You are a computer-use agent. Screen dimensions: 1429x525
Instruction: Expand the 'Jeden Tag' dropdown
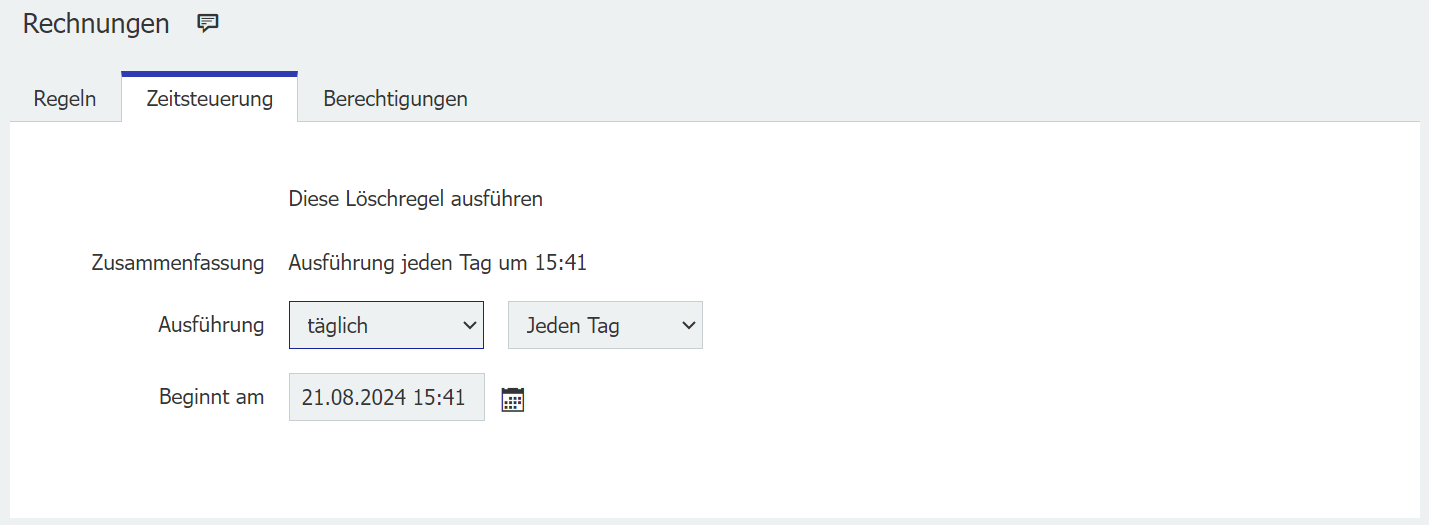pos(604,326)
